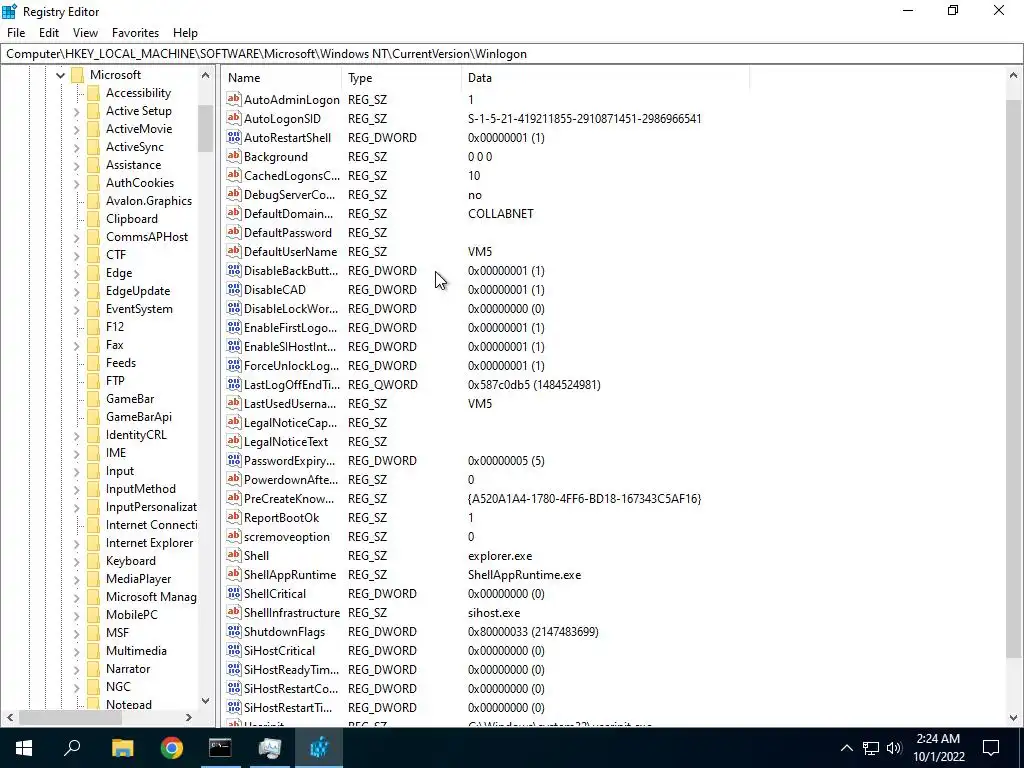Click the LastLogOffEndTime QWORD icon
The width and height of the screenshot is (1024, 768).
click(233, 384)
